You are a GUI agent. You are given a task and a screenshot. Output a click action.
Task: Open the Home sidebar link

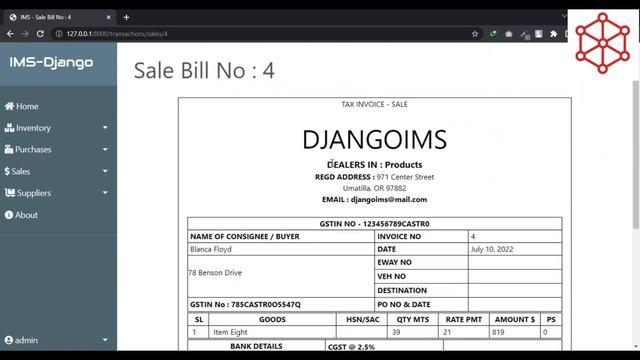pyautogui.click(x=22, y=107)
